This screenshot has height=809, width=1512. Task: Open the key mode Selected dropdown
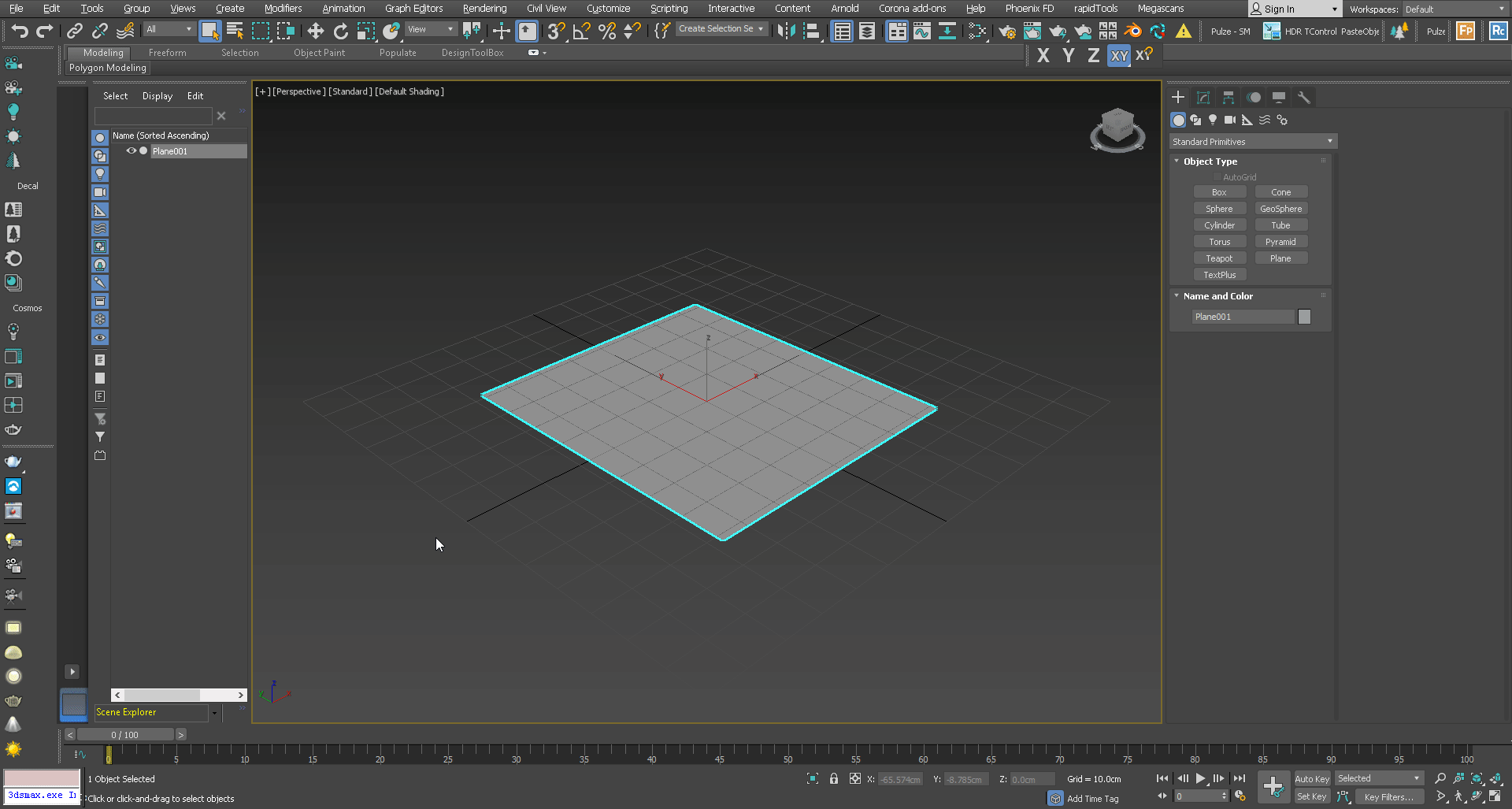coord(1379,778)
